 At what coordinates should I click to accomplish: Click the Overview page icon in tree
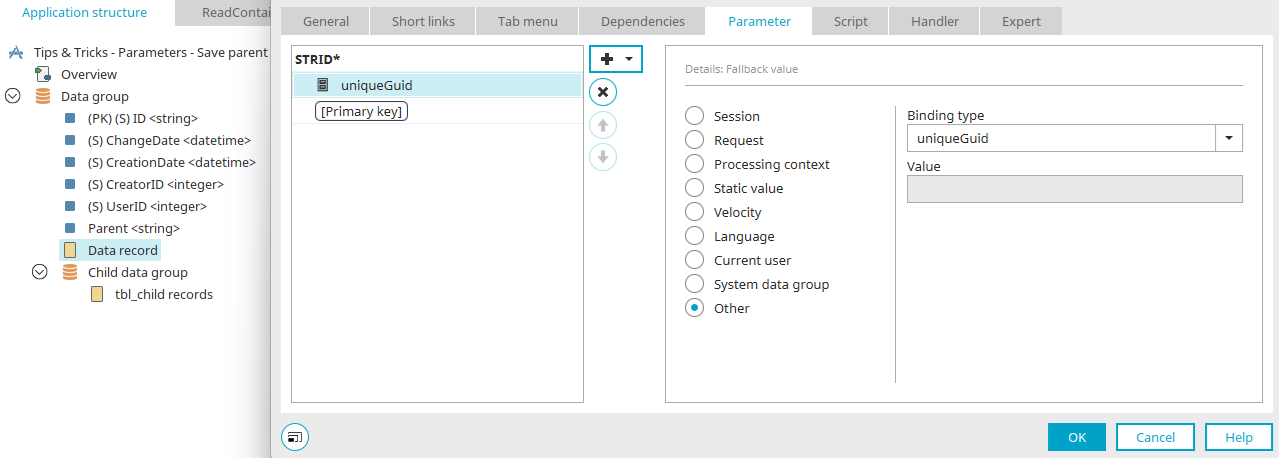pos(43,74)
